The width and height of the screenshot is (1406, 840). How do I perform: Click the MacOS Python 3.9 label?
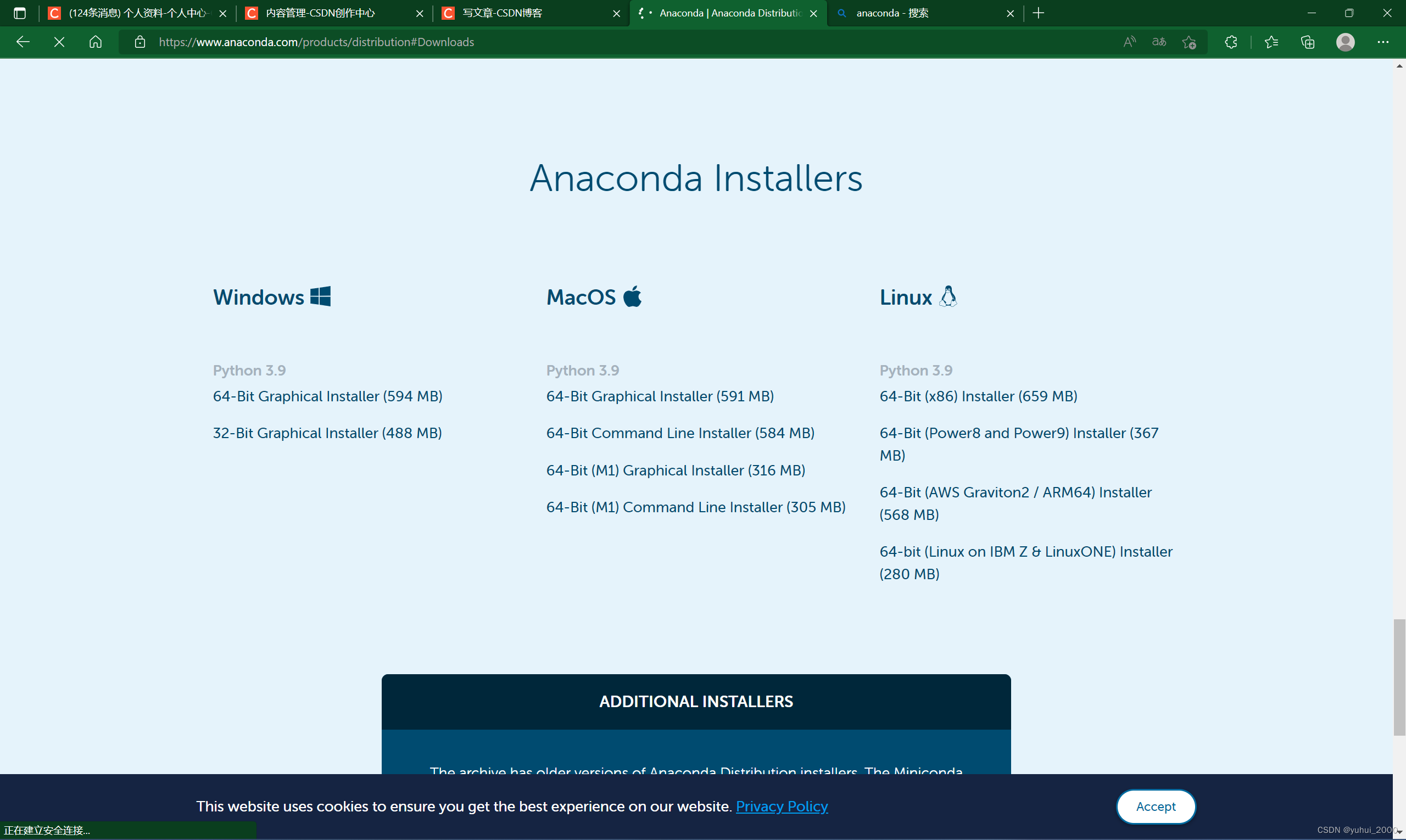click(583, 371)
